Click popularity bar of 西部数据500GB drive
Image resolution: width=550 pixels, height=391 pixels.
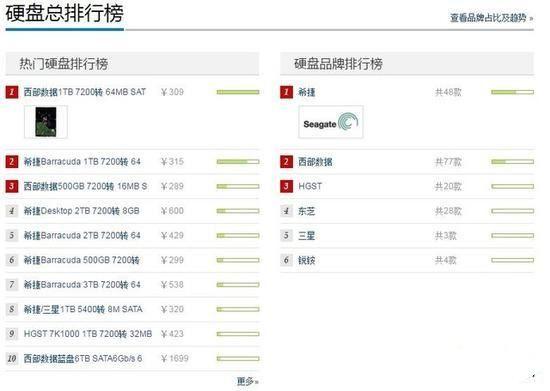(238, 186)
